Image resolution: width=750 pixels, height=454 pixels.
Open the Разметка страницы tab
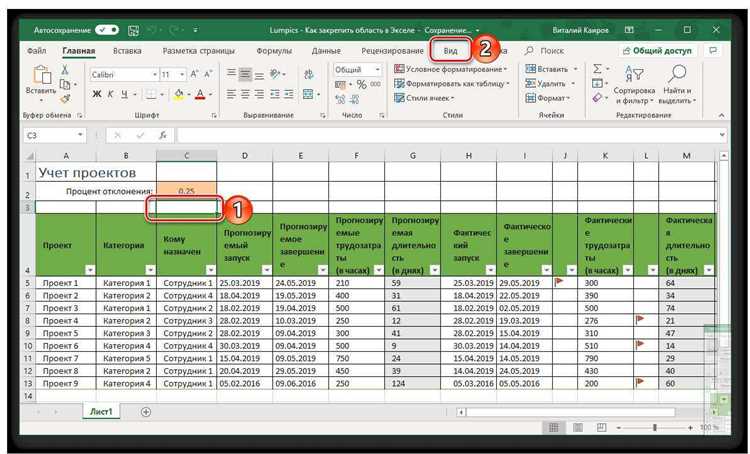tap(199, 51)
